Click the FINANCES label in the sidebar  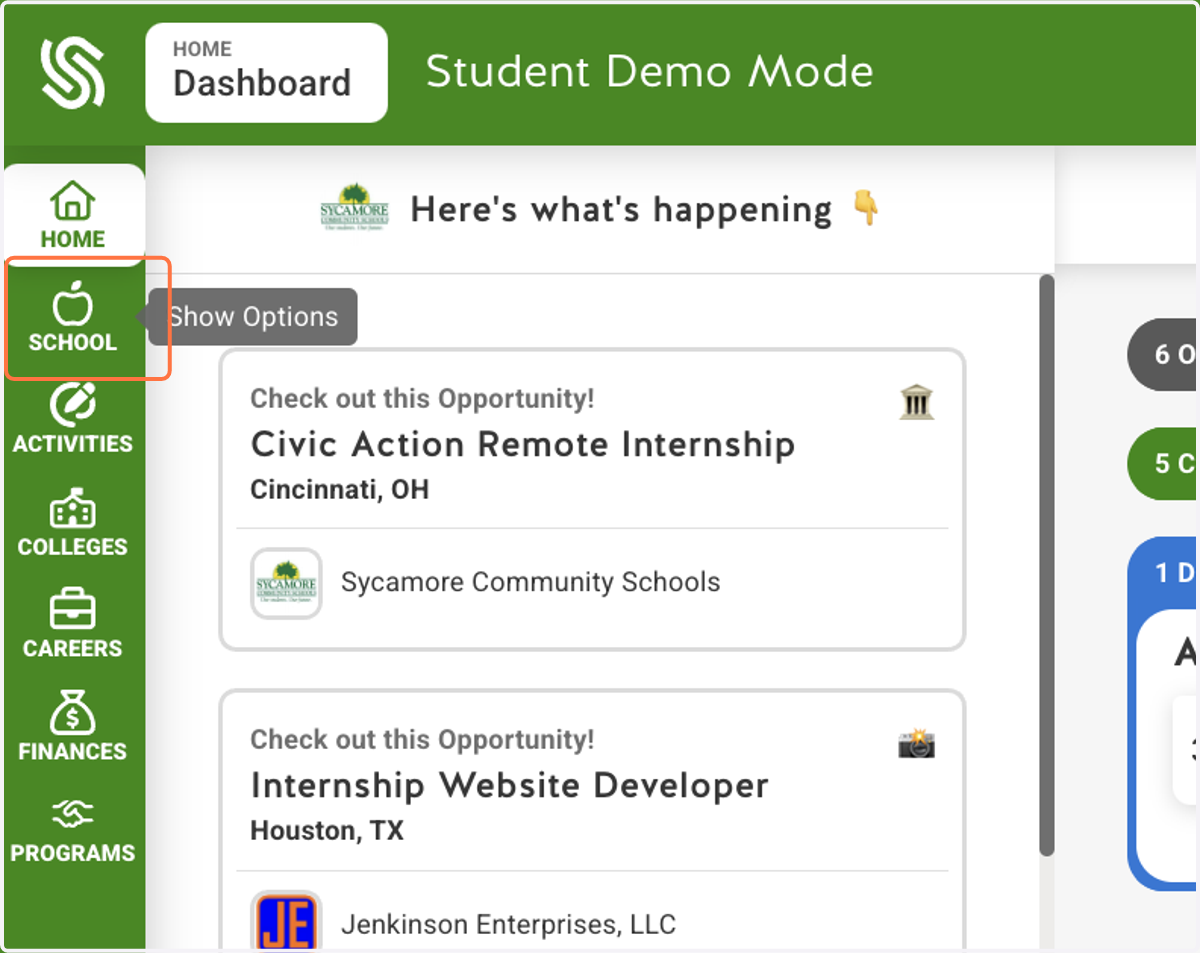coord(73,751)
